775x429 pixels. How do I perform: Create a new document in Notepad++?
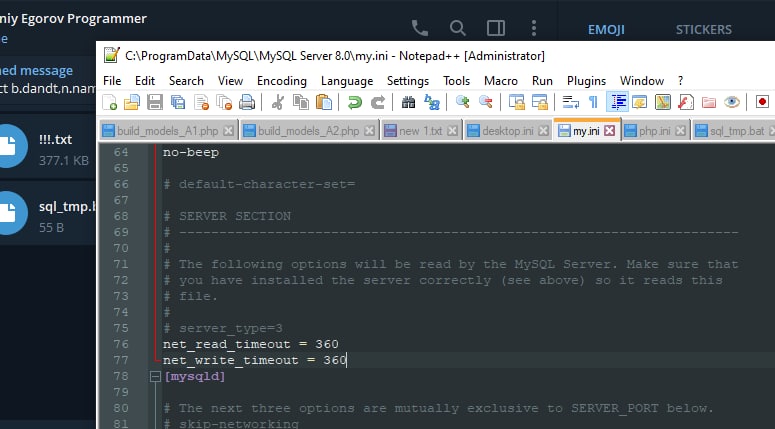pos(109,102)
